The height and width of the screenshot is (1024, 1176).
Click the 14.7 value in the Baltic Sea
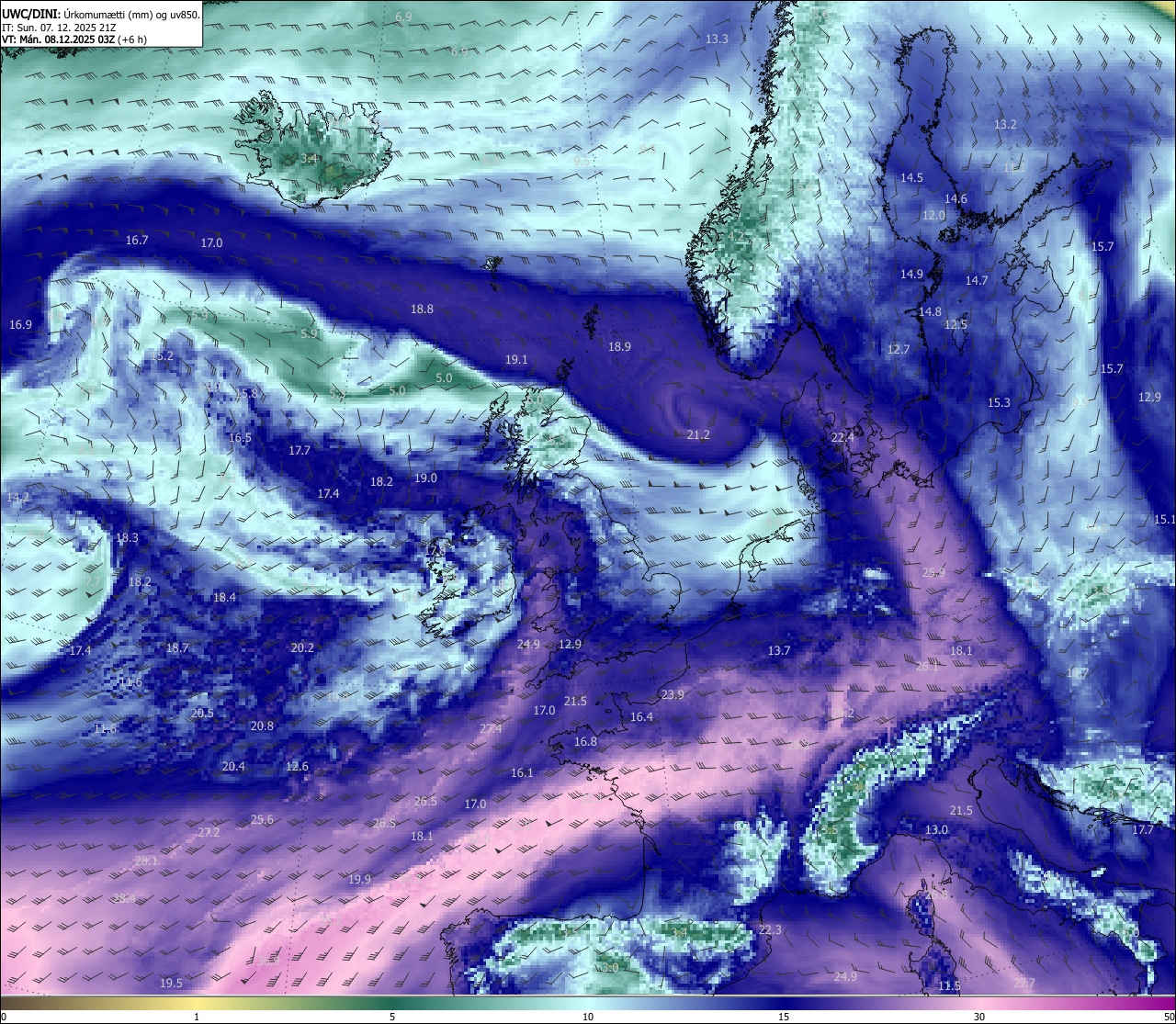tap(976, 280)
